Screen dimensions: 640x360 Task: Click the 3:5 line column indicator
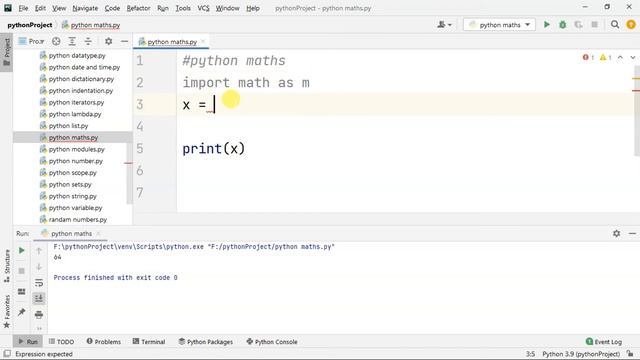(x=530, y=354)
